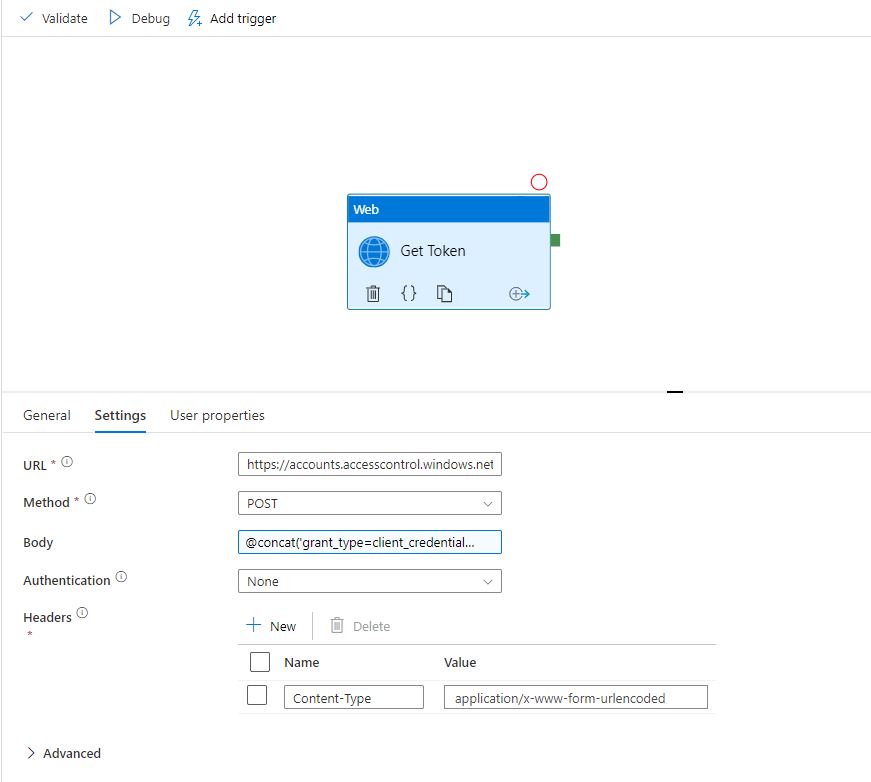Expand the Advanced section
Image resolution: width=871 pixels, height=782 pixels.
(63, 753)
